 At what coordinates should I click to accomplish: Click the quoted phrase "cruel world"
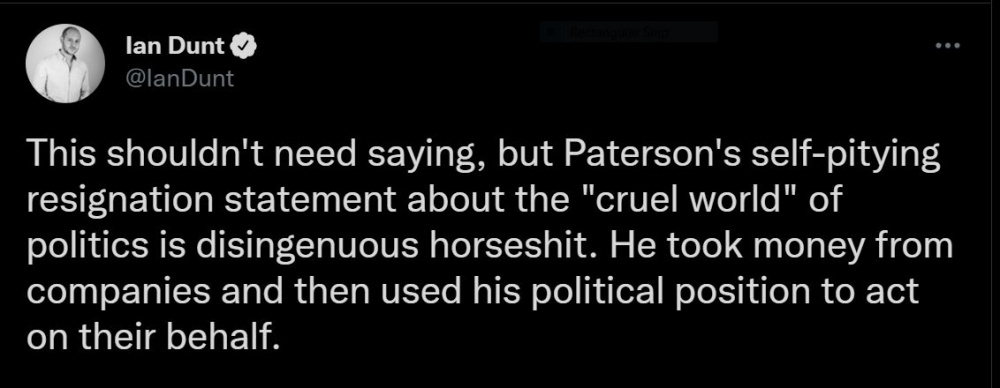point(689,201)
